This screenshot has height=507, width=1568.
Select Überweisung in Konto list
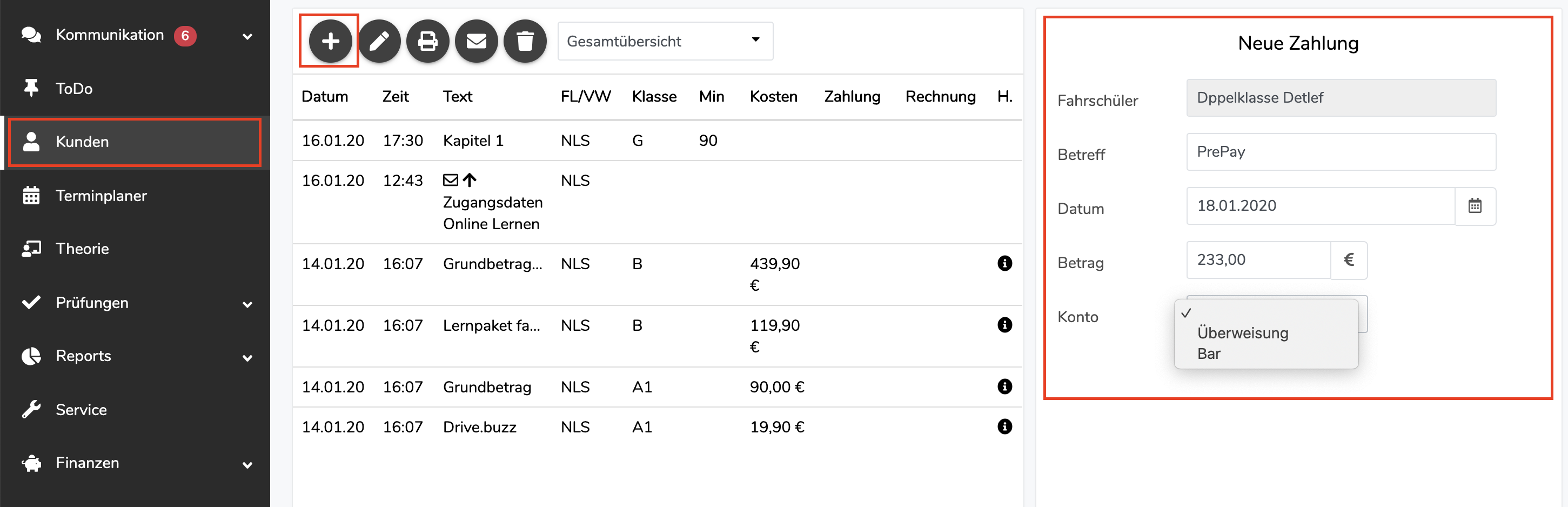tap(1242, 333)
